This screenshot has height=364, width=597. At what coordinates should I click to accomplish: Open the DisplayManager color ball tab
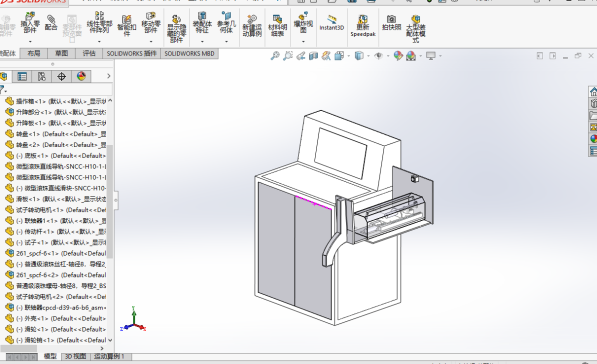[x=81, y=77]
